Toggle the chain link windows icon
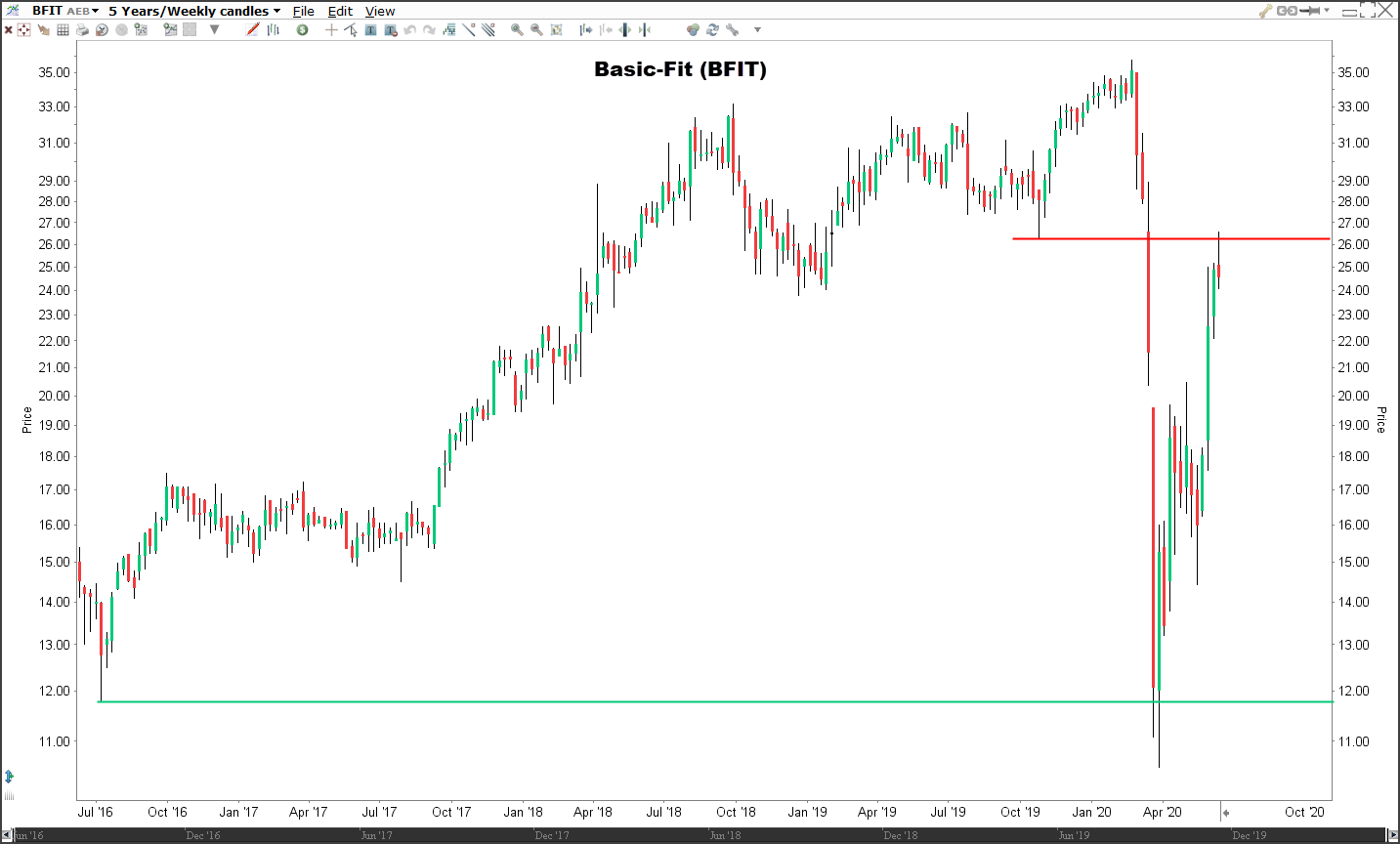Image resolution: width=1400 pixels, height=844 pixels. 1287,11
